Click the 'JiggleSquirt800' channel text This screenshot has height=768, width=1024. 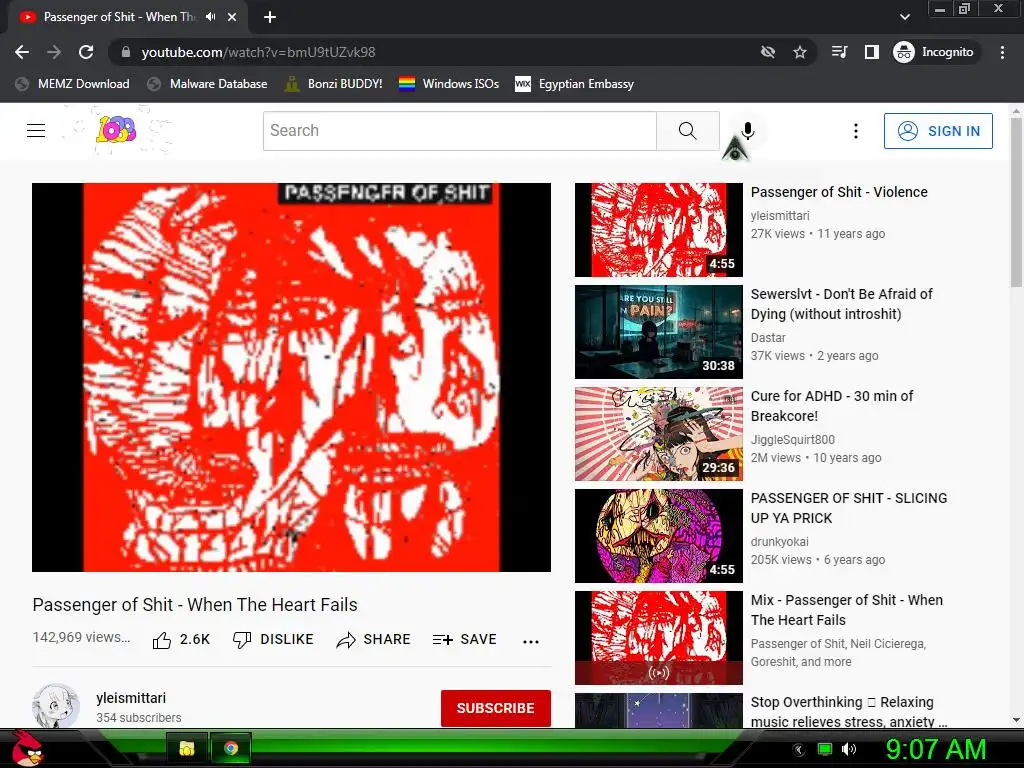pyautogui.click(x=793, y=440)
